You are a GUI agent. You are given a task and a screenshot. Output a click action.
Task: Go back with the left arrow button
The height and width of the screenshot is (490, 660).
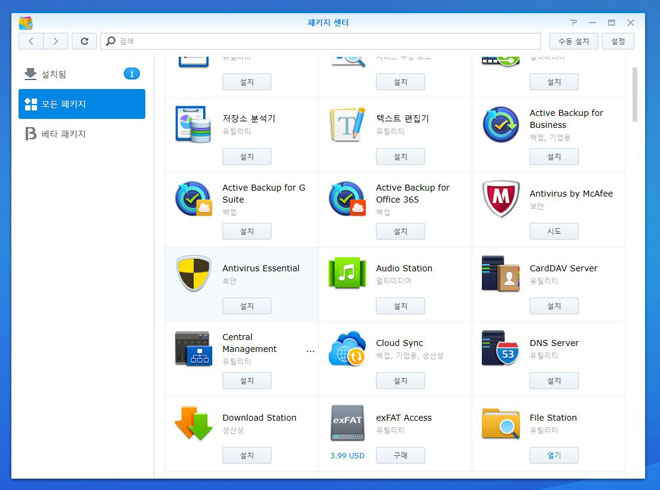pos(31,41)
